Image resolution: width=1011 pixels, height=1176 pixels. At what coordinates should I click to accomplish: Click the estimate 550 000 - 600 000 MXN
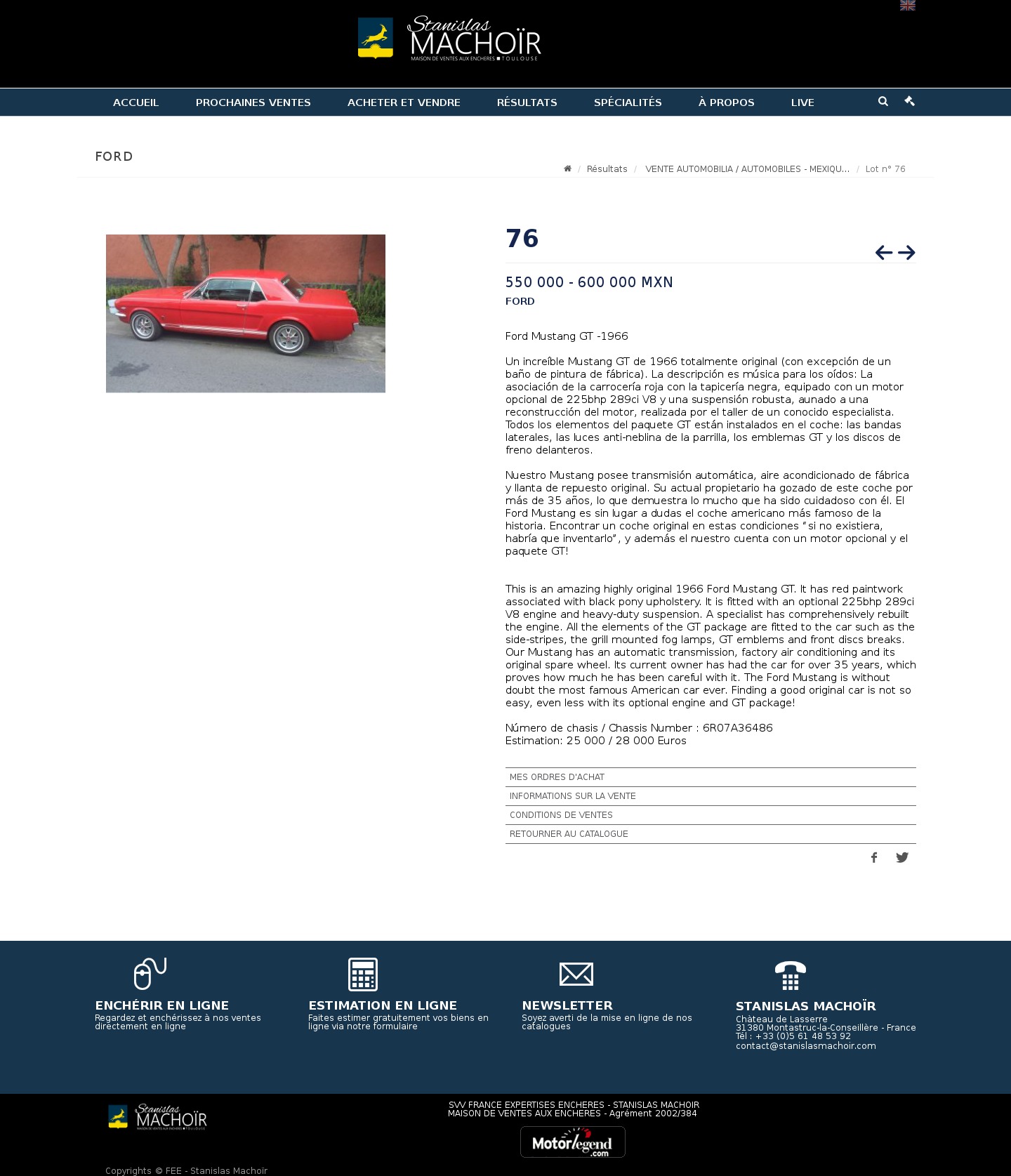pyautogui.click(x=589, y=282)
